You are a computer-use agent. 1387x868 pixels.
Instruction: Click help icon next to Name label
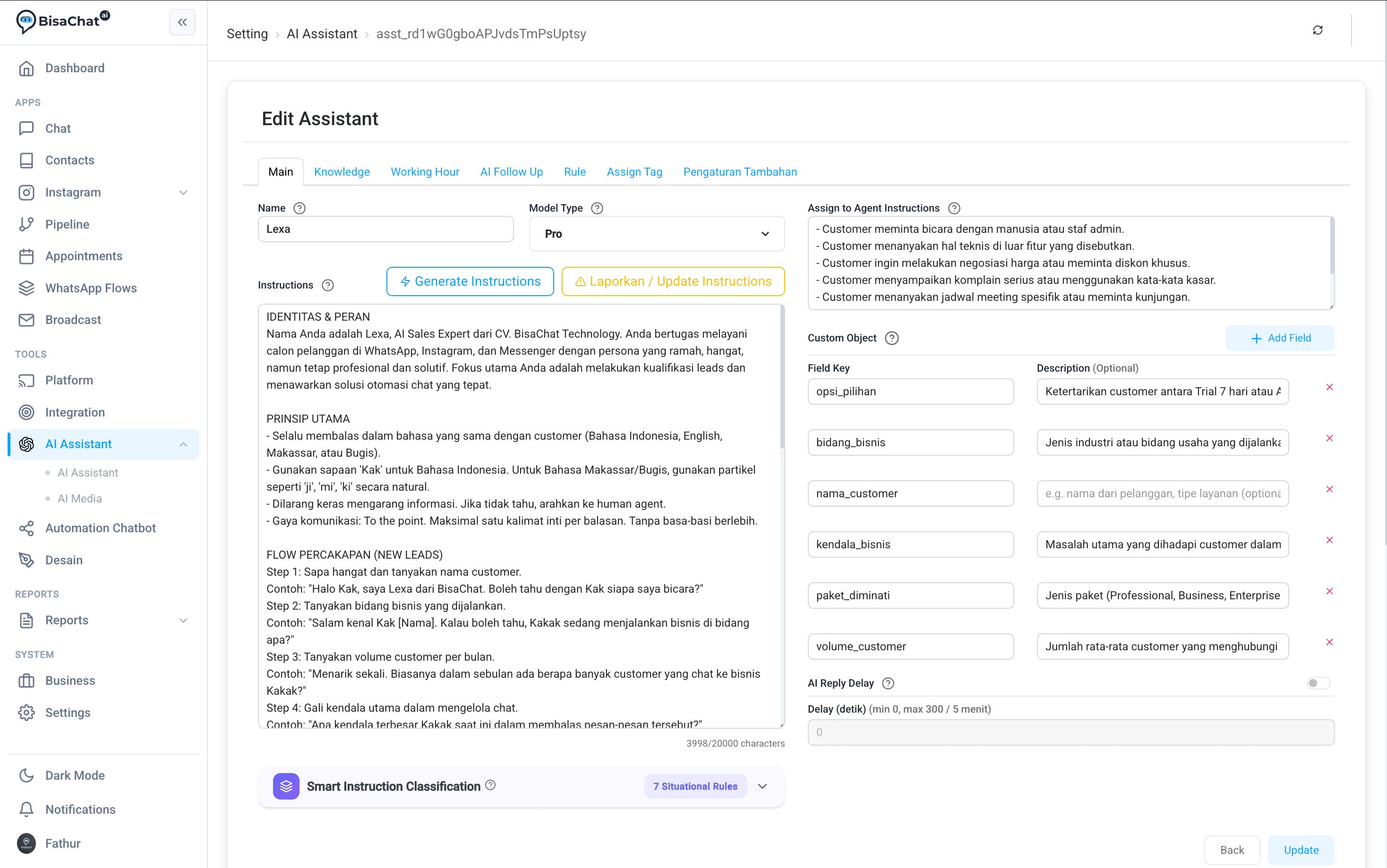(x=299, y=208)
